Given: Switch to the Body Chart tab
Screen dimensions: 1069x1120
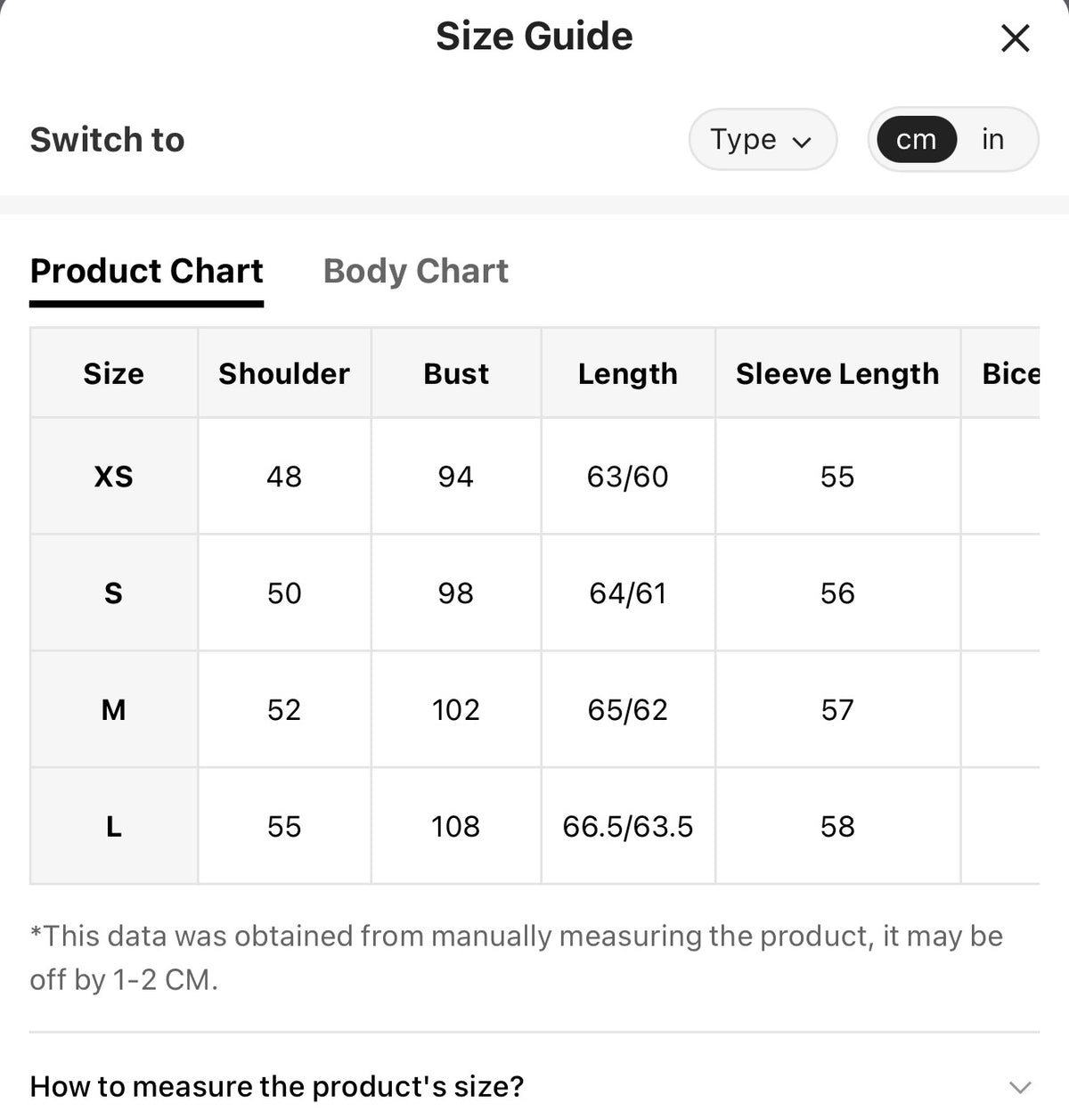Looking at the screenshot, I should tap(416, 271).
